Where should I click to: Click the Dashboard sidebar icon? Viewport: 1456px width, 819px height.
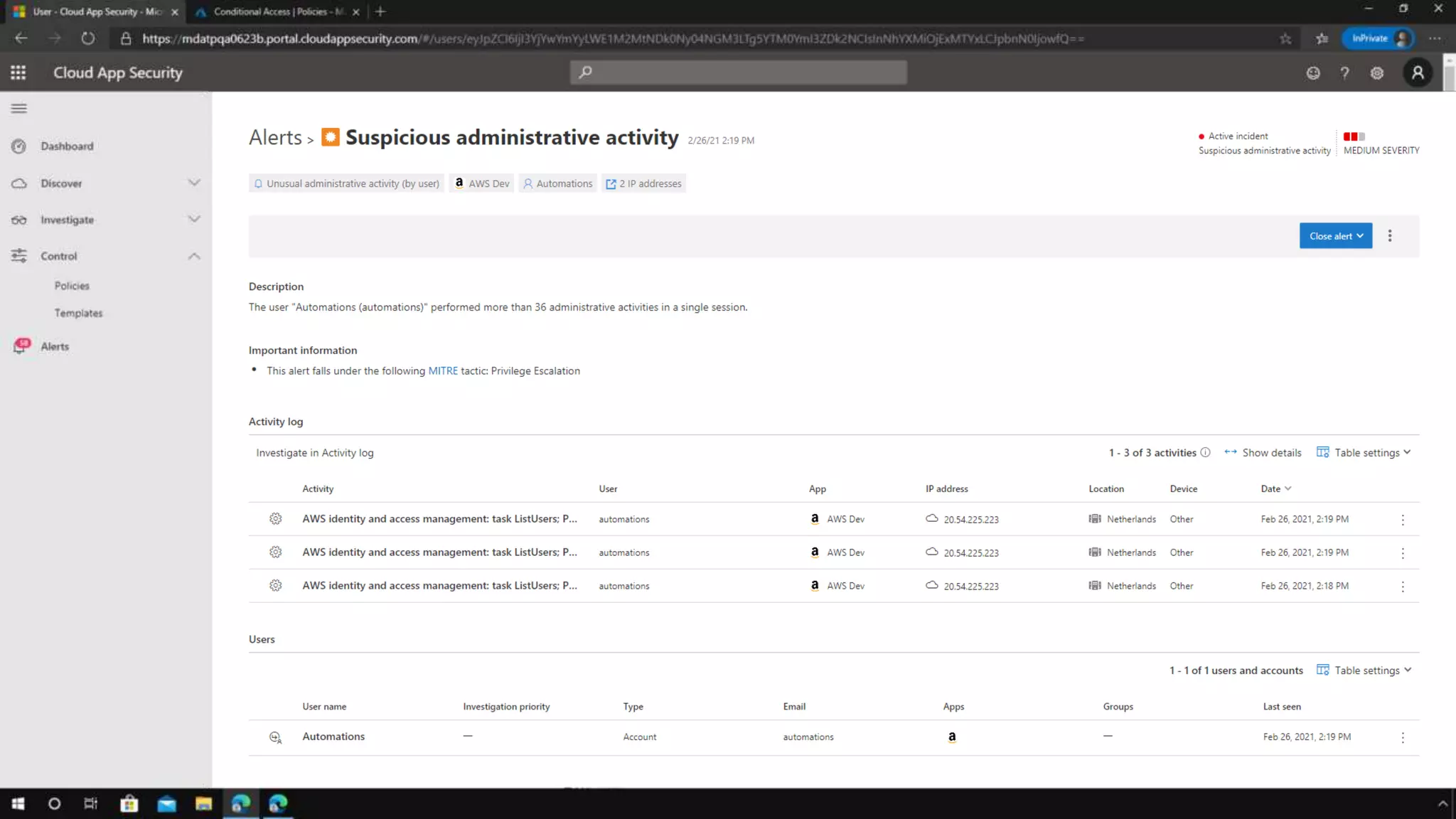coord(19,146)
